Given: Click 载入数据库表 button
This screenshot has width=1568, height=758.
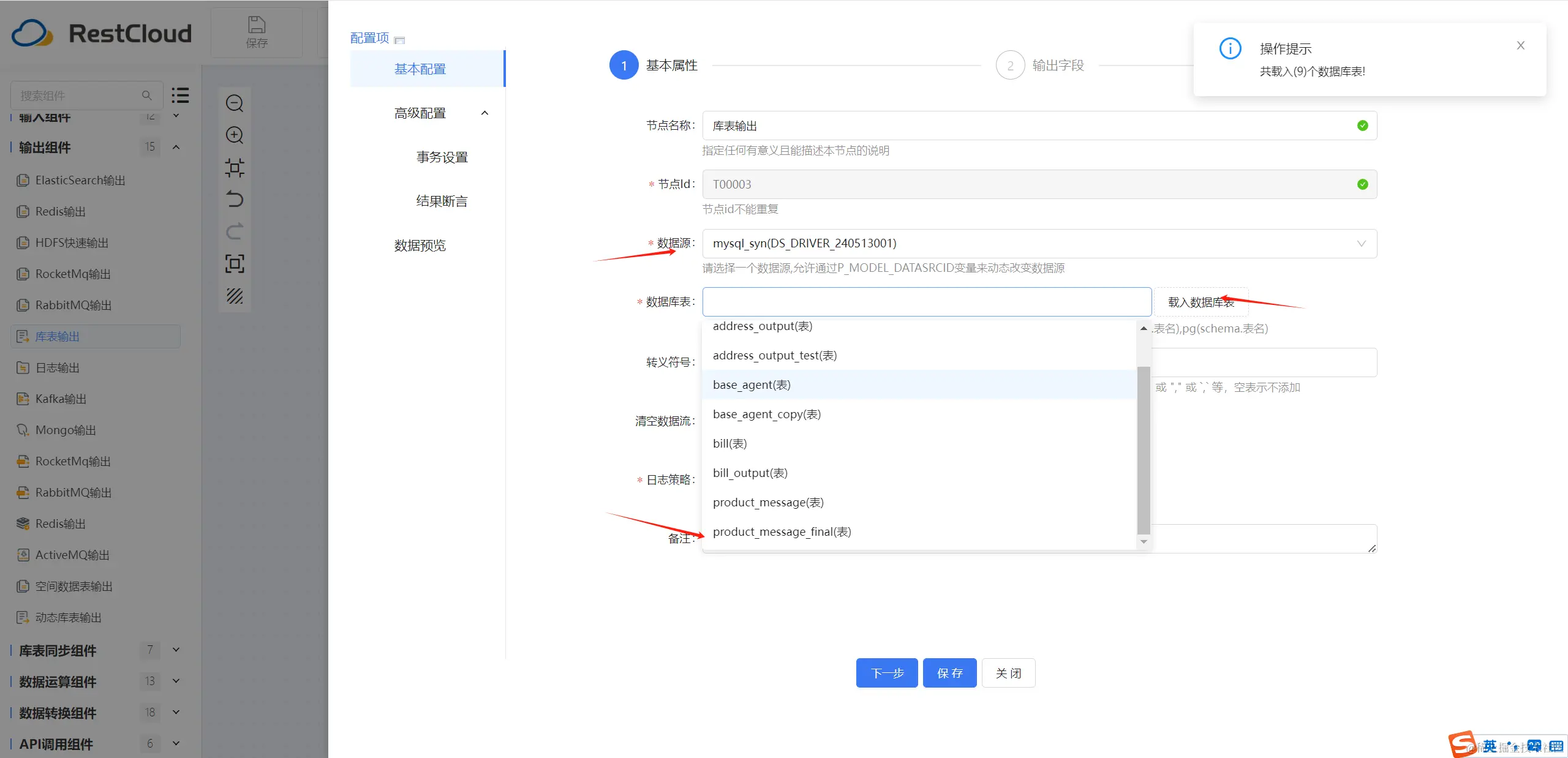Looking at the screenshot, I should coord(1200,302).
